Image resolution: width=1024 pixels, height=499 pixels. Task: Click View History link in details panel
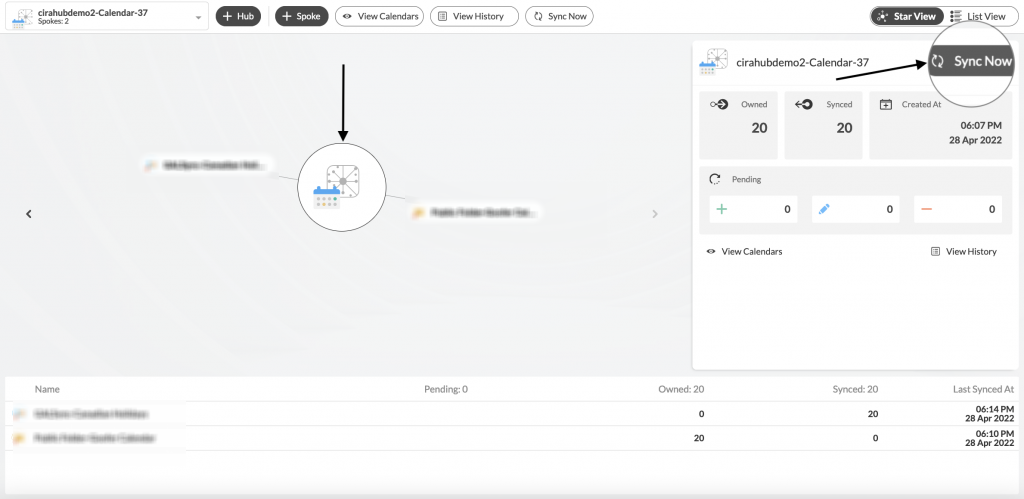pyautogui.click(x=964, y=251)
